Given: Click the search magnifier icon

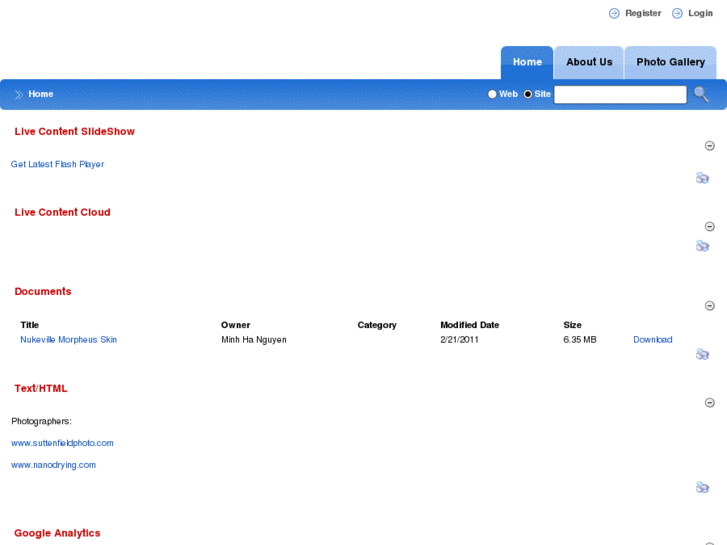Looking at the screenshot, I should (x=701, y=94).
